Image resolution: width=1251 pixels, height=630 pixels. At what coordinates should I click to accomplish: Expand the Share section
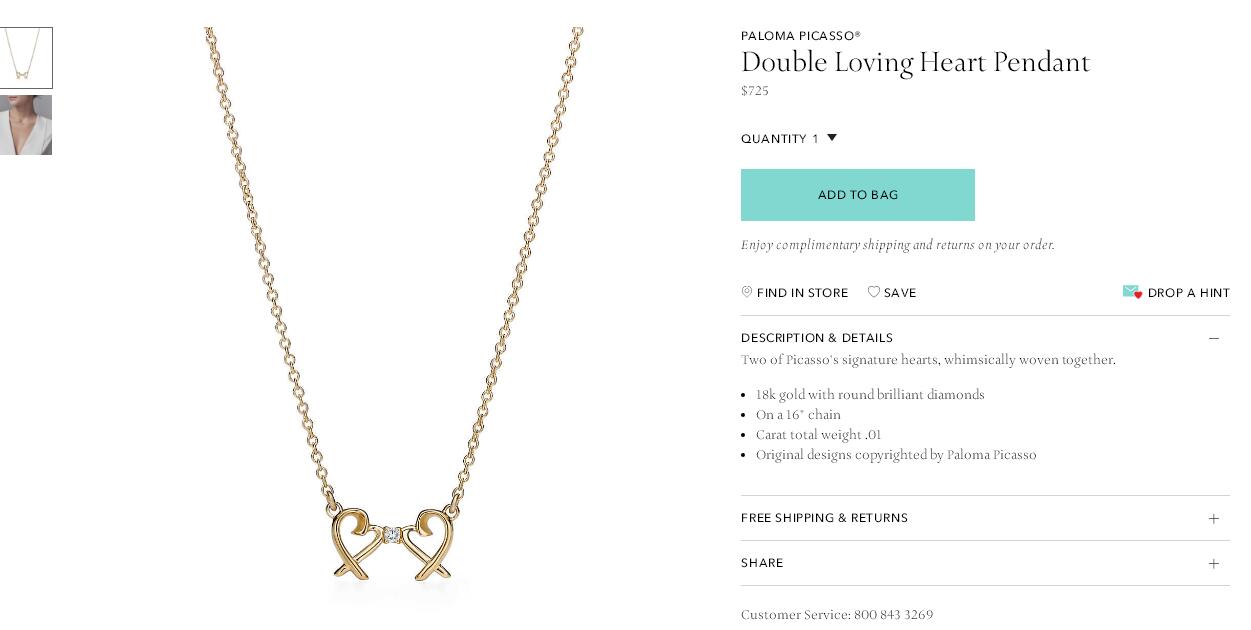pyautogui.click(x=985, y=563)
